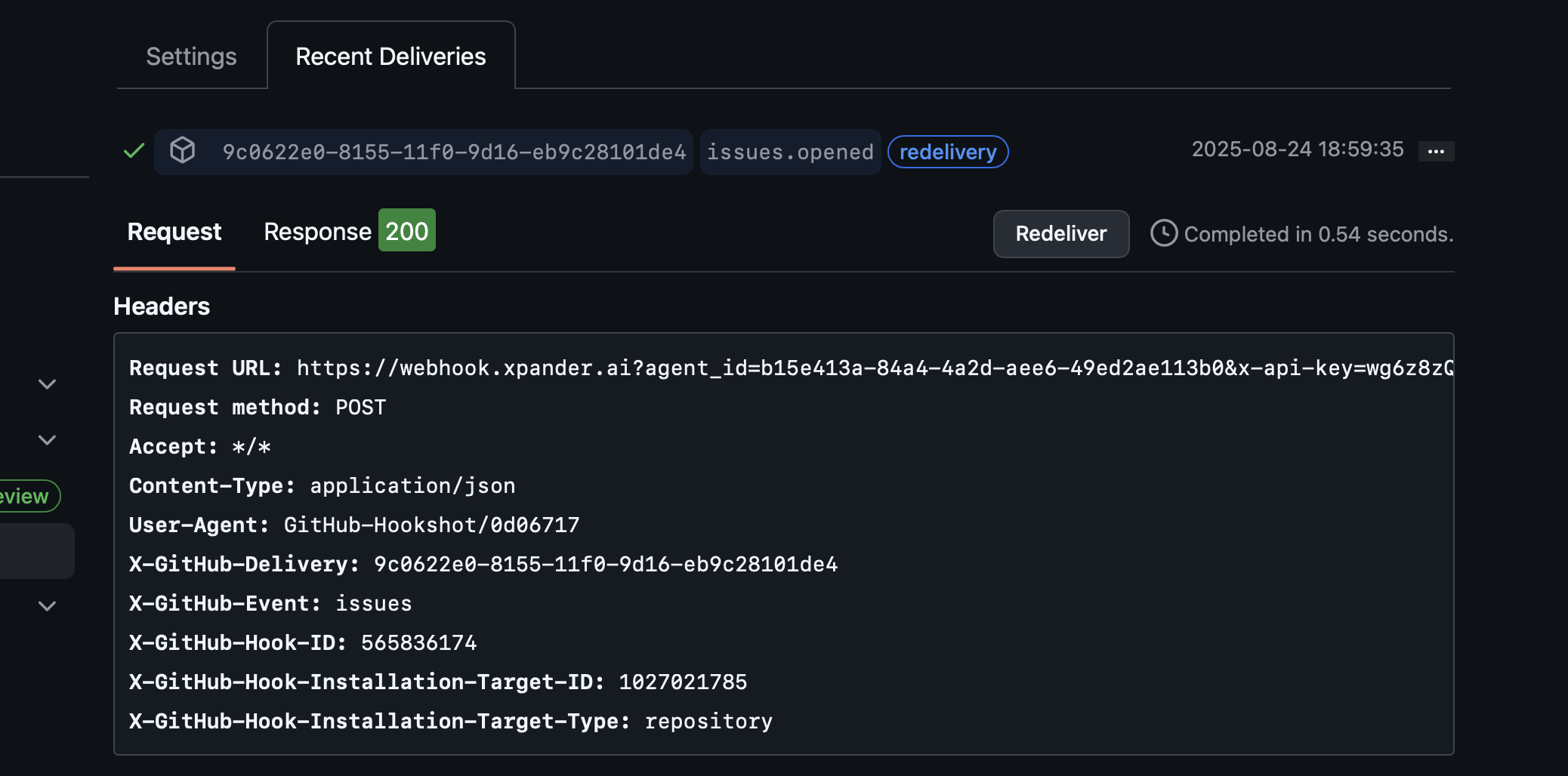Viewport: 1568px width, 776px height.
Task: Click the X-GitHub-Hook-ID header value
Action: coord(418,642)
